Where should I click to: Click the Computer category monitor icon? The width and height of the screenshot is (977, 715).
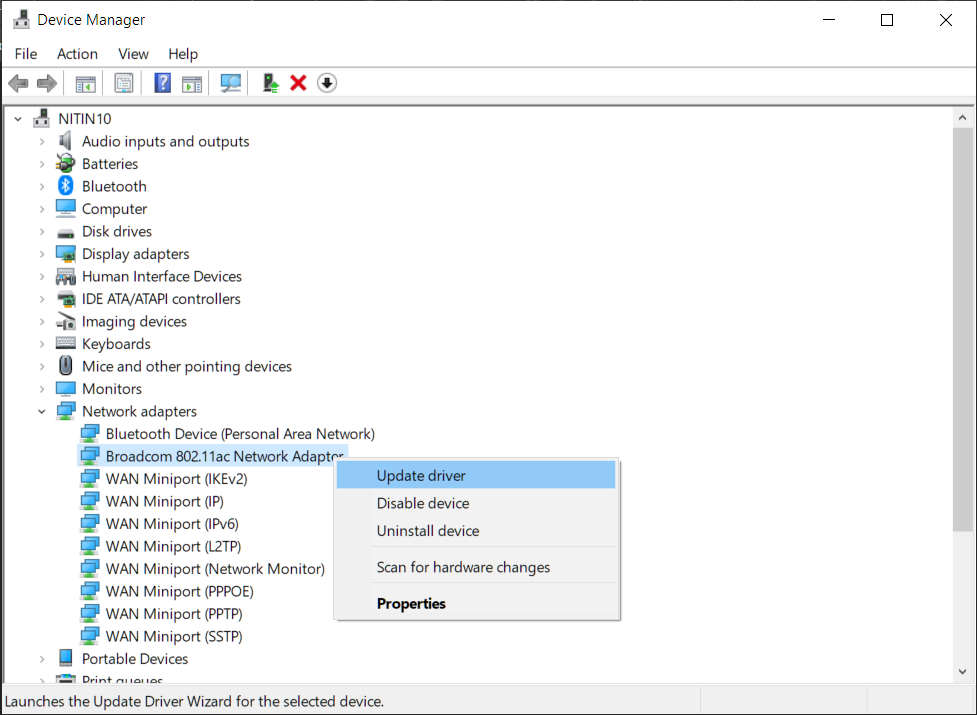click(65, 209)
